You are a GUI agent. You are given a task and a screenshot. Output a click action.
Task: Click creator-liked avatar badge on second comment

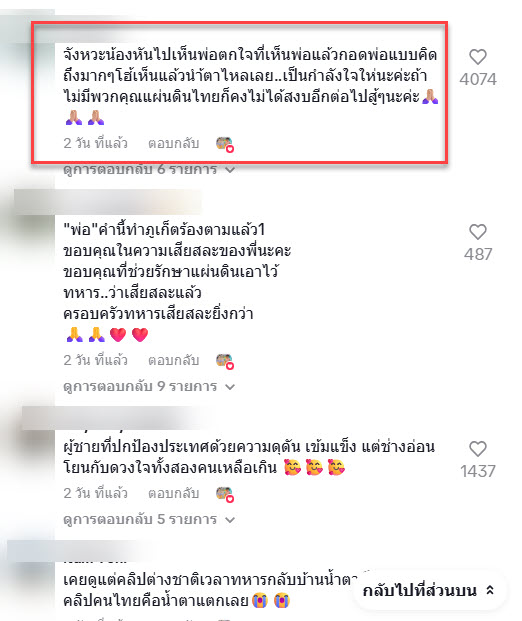point(225,361)
